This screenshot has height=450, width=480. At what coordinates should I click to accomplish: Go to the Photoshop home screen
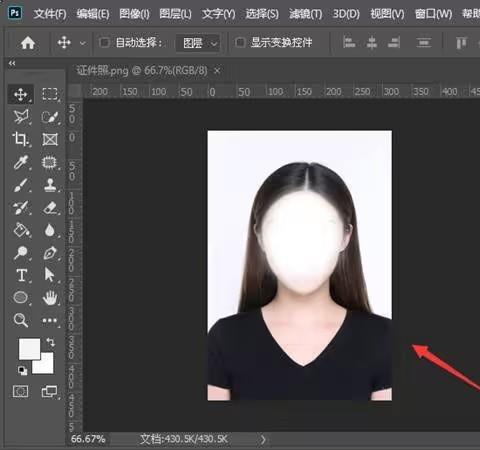(28, 43)
